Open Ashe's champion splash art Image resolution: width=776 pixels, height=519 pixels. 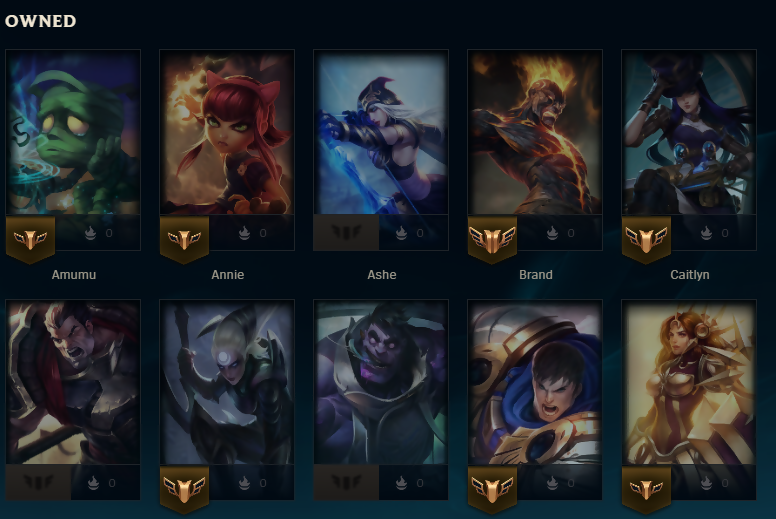click(x=381, y=132)
